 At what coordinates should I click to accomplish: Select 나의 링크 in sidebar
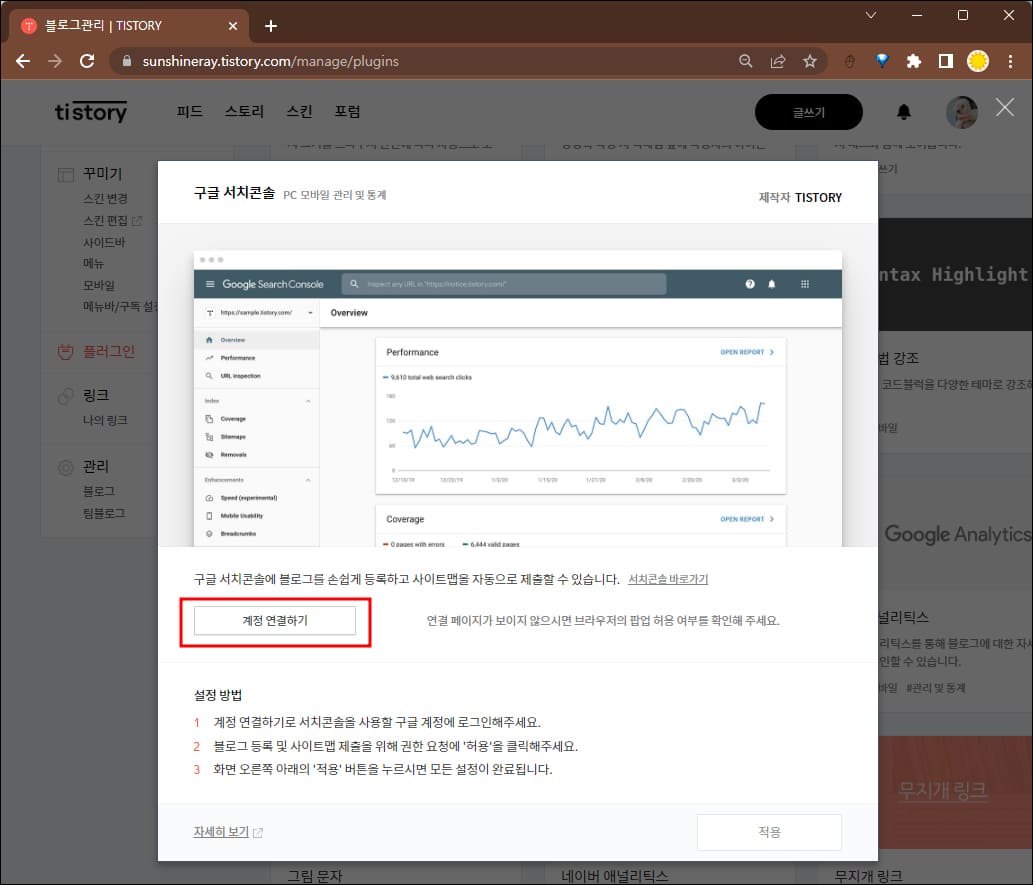click(105, 420)
